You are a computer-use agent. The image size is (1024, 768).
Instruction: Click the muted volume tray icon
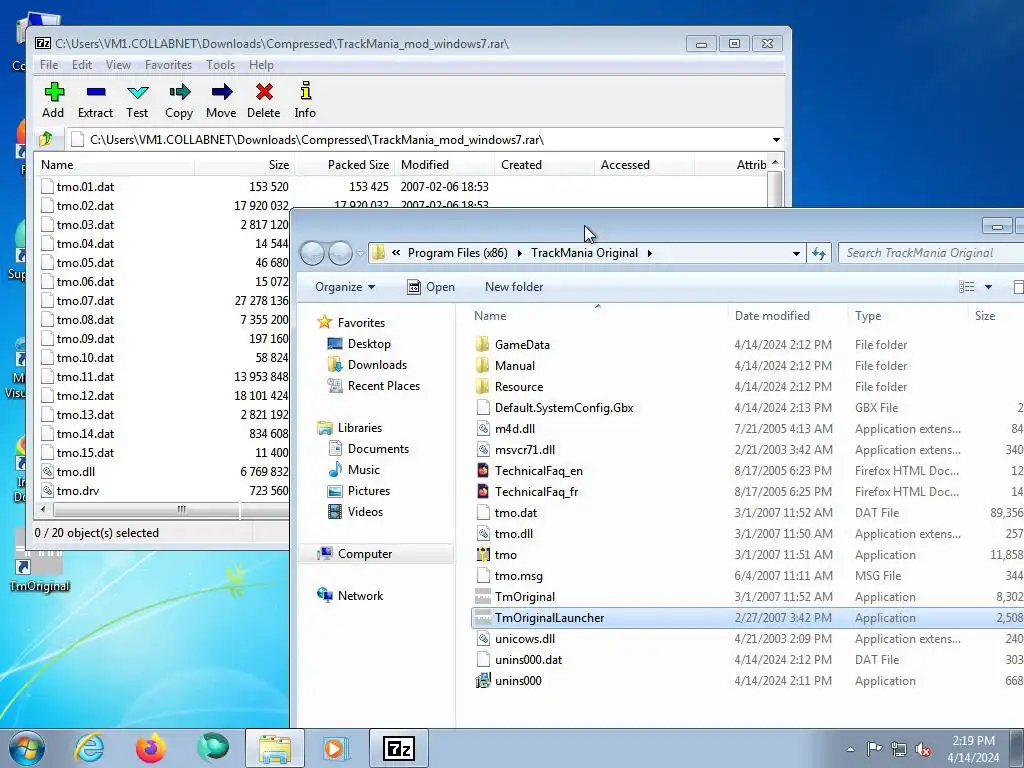(923, 749)
